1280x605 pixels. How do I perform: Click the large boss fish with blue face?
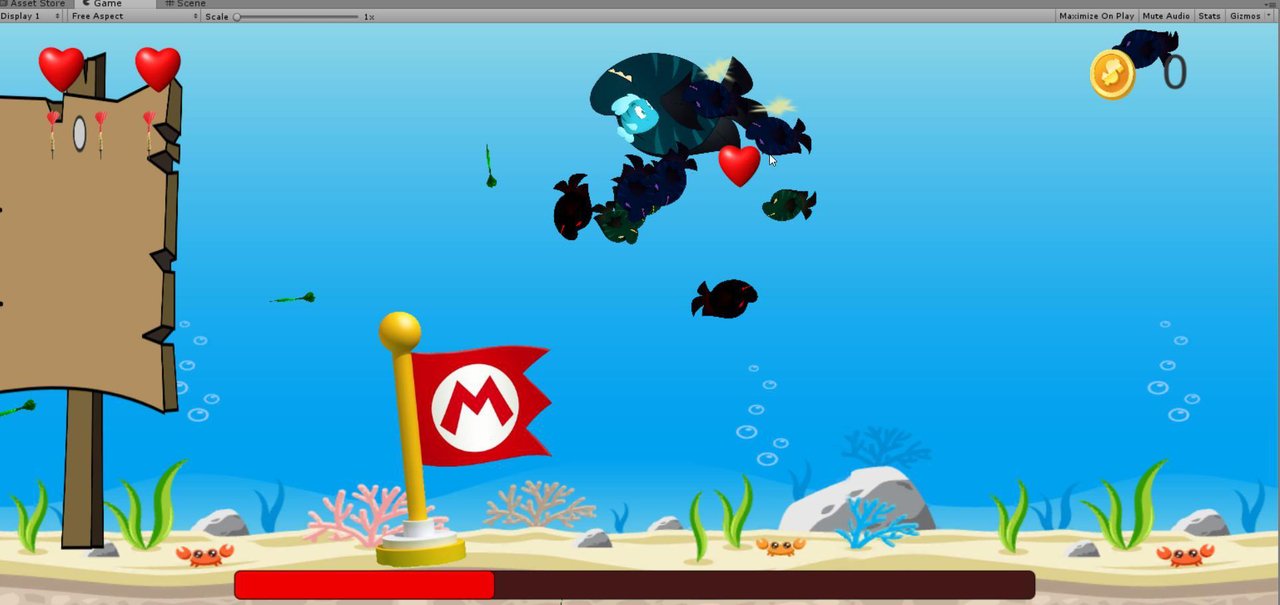(655, 105)
